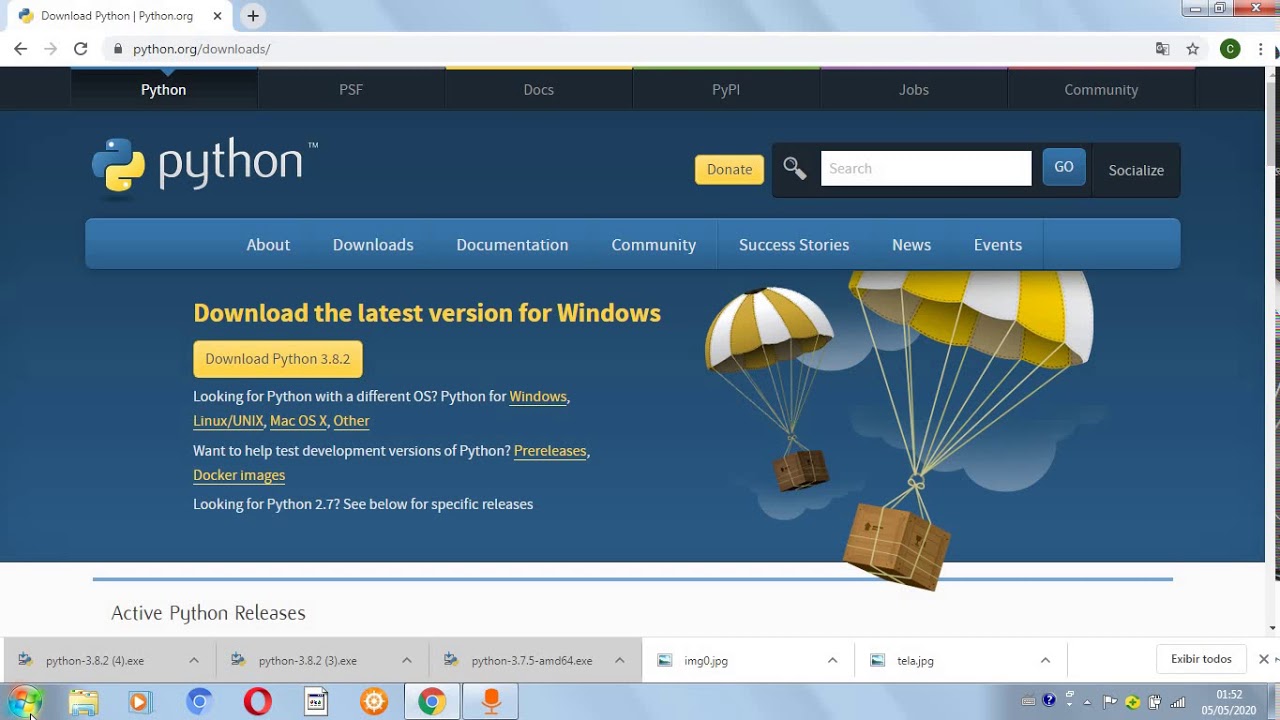Follow the Linux/UNIX link

(228, 421)
